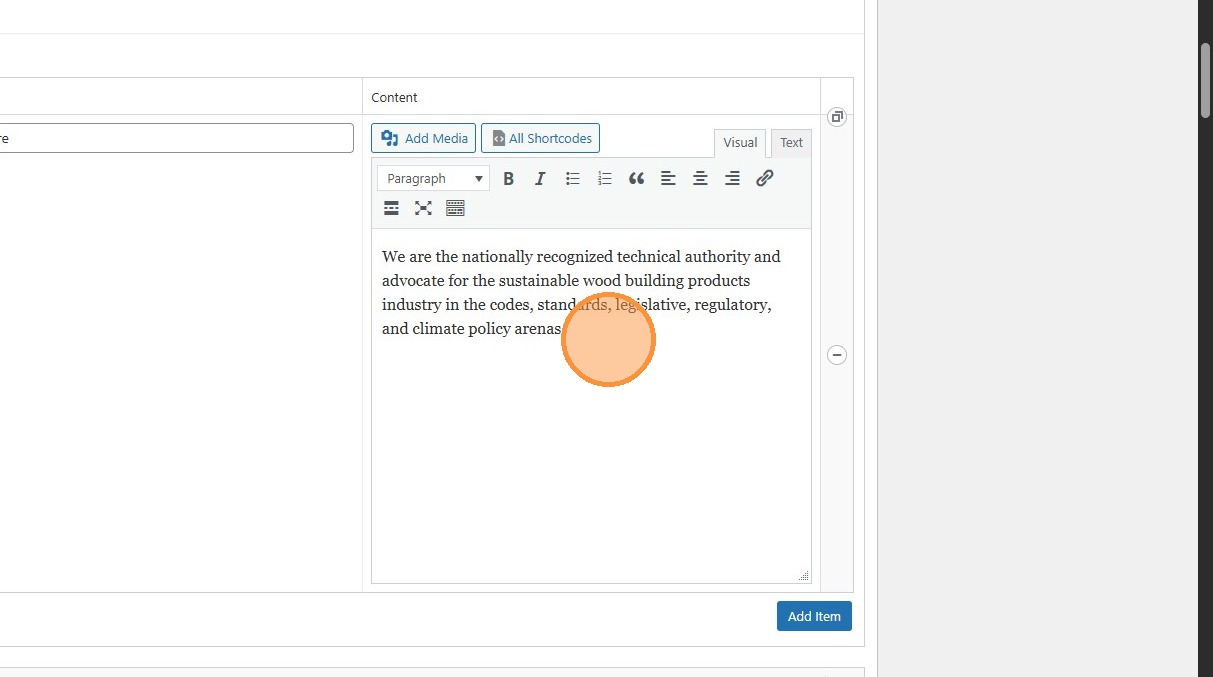Open the All Shortcodes button

(x=540, y=138)
